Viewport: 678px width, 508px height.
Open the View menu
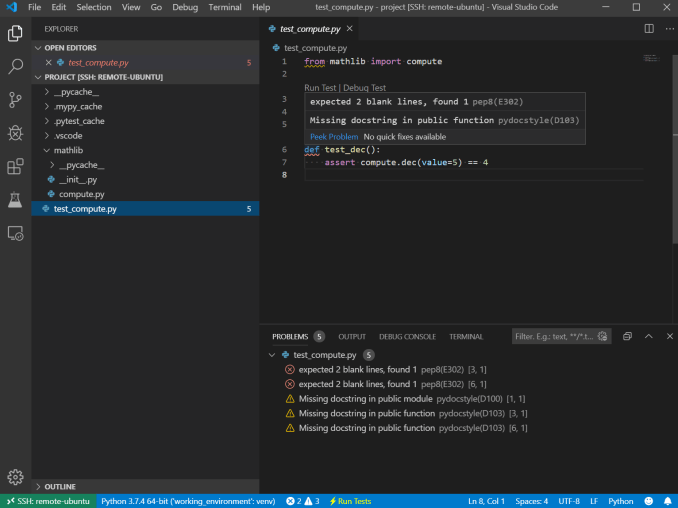coord(131,7)
